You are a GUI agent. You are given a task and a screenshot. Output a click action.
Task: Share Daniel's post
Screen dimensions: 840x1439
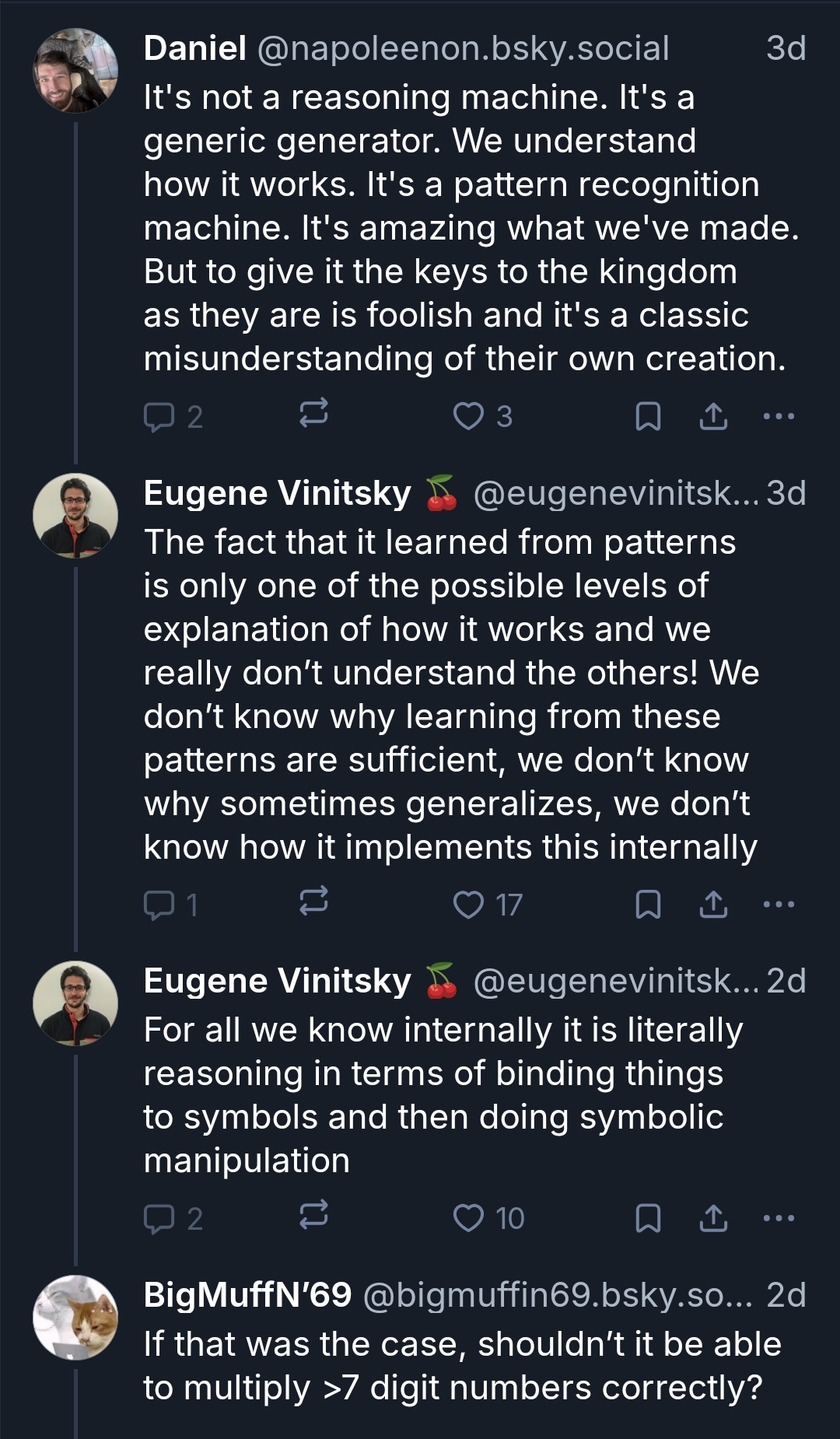pos(713,417)
